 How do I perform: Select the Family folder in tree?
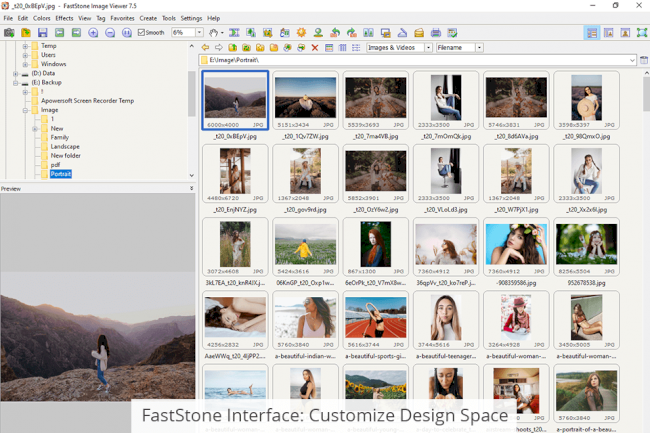pyautogui.click(x=60, y=138)
